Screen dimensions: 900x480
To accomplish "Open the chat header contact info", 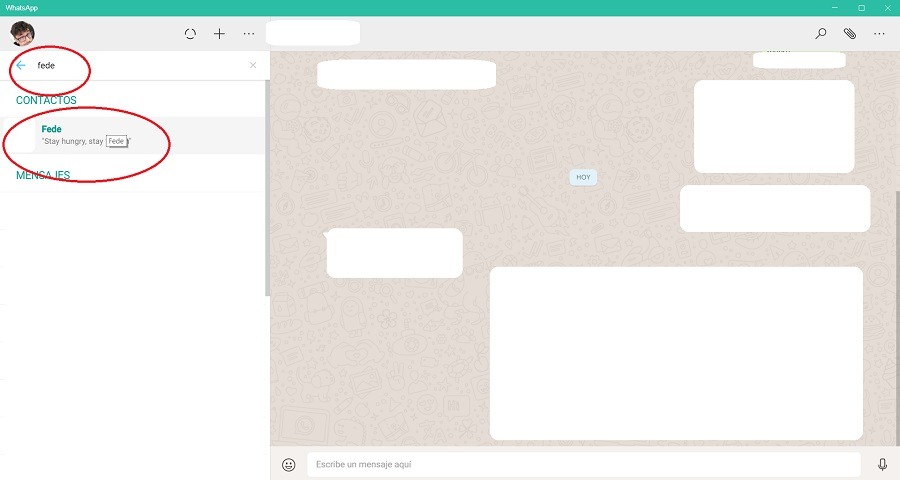I will (x=313, y=34).
